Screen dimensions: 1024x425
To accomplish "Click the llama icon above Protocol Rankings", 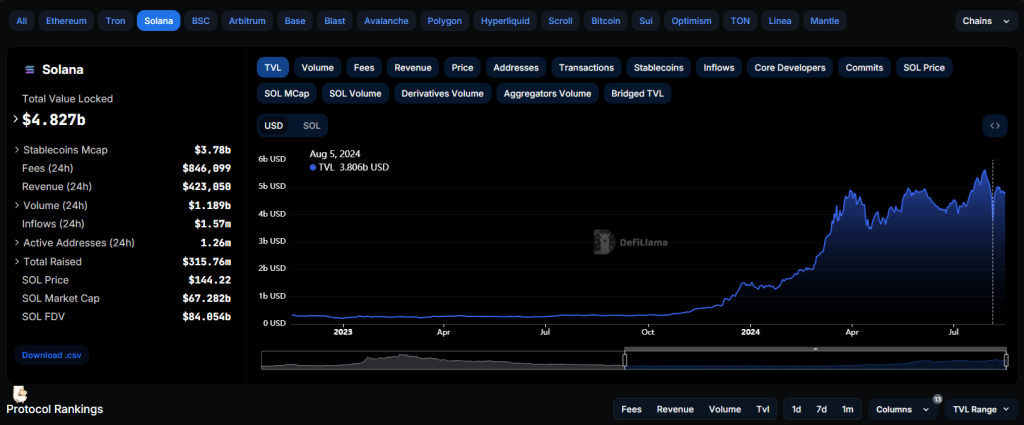I will click(x=20, y=395).
